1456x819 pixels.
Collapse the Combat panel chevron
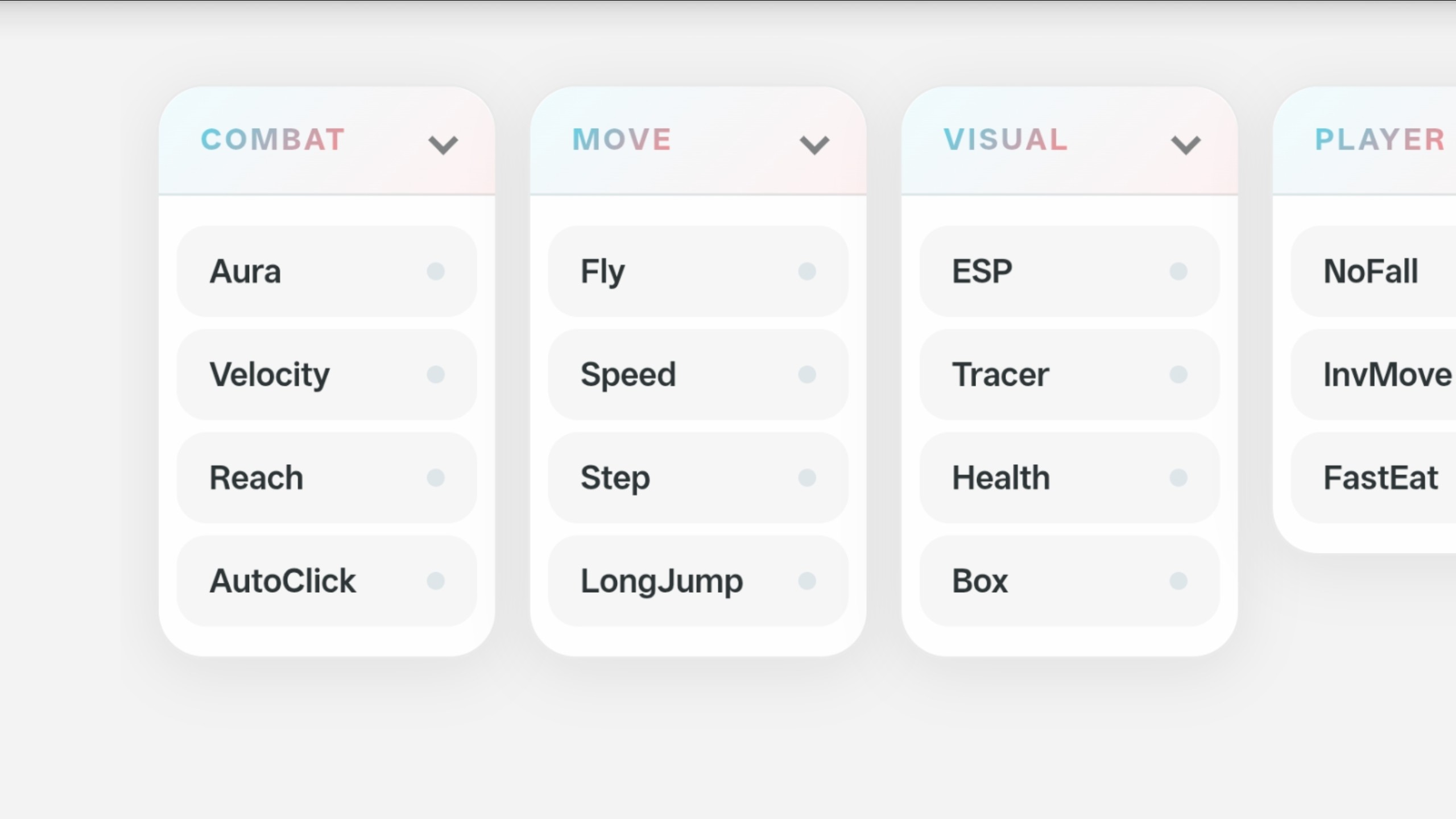443,144
